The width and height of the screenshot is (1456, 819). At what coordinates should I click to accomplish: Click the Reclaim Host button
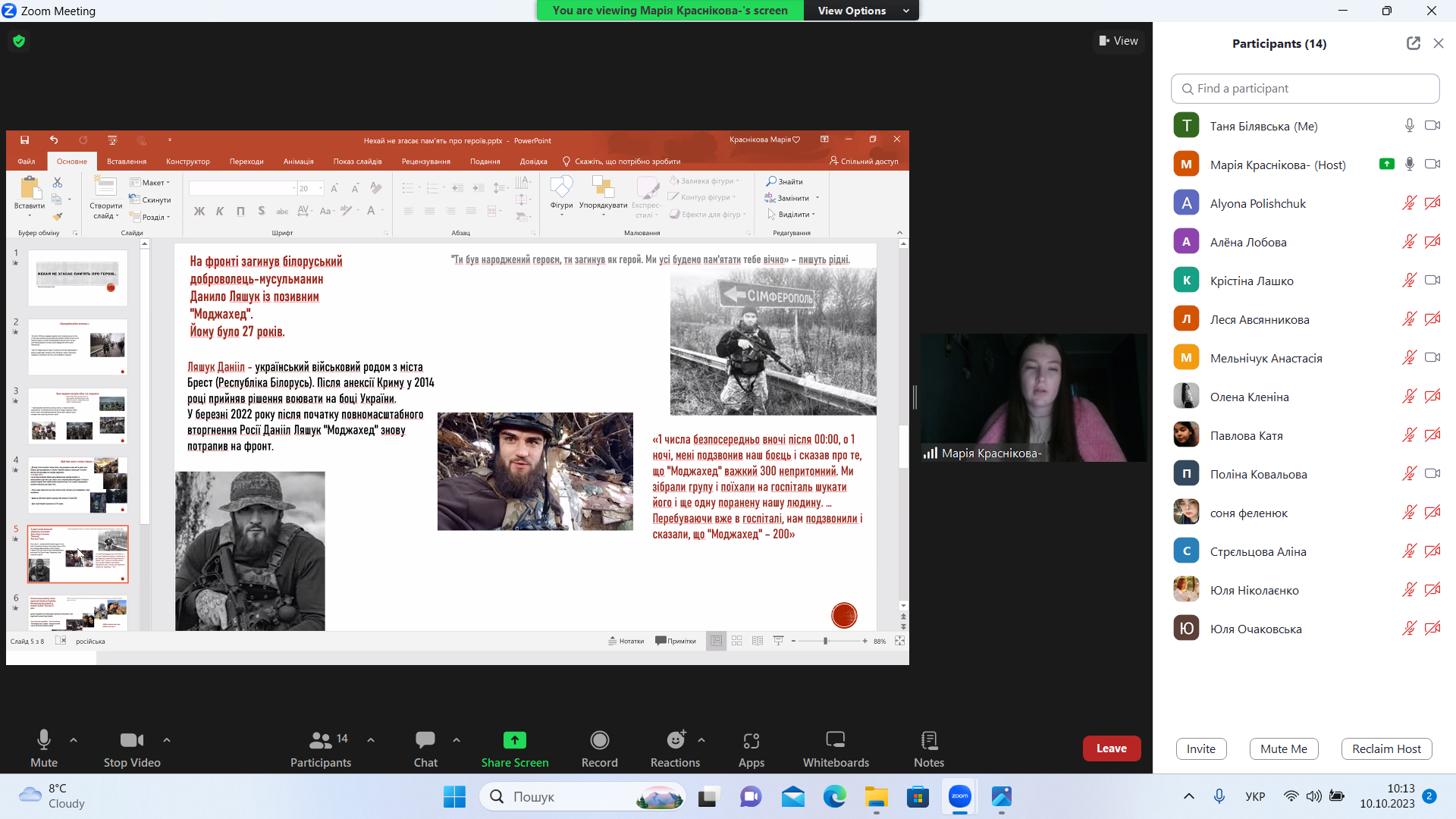1385,748
